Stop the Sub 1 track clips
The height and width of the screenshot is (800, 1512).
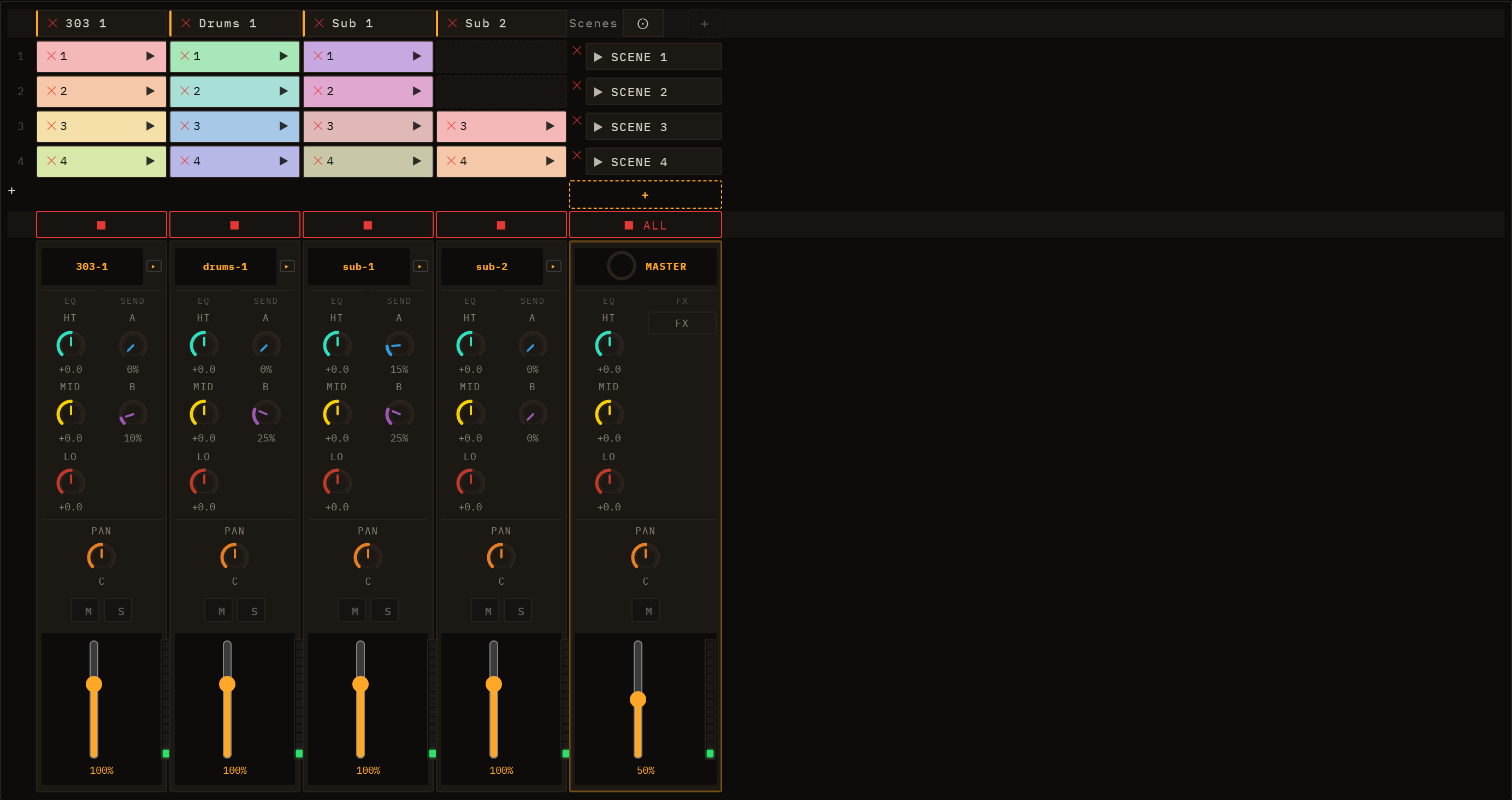click(368, 225)
